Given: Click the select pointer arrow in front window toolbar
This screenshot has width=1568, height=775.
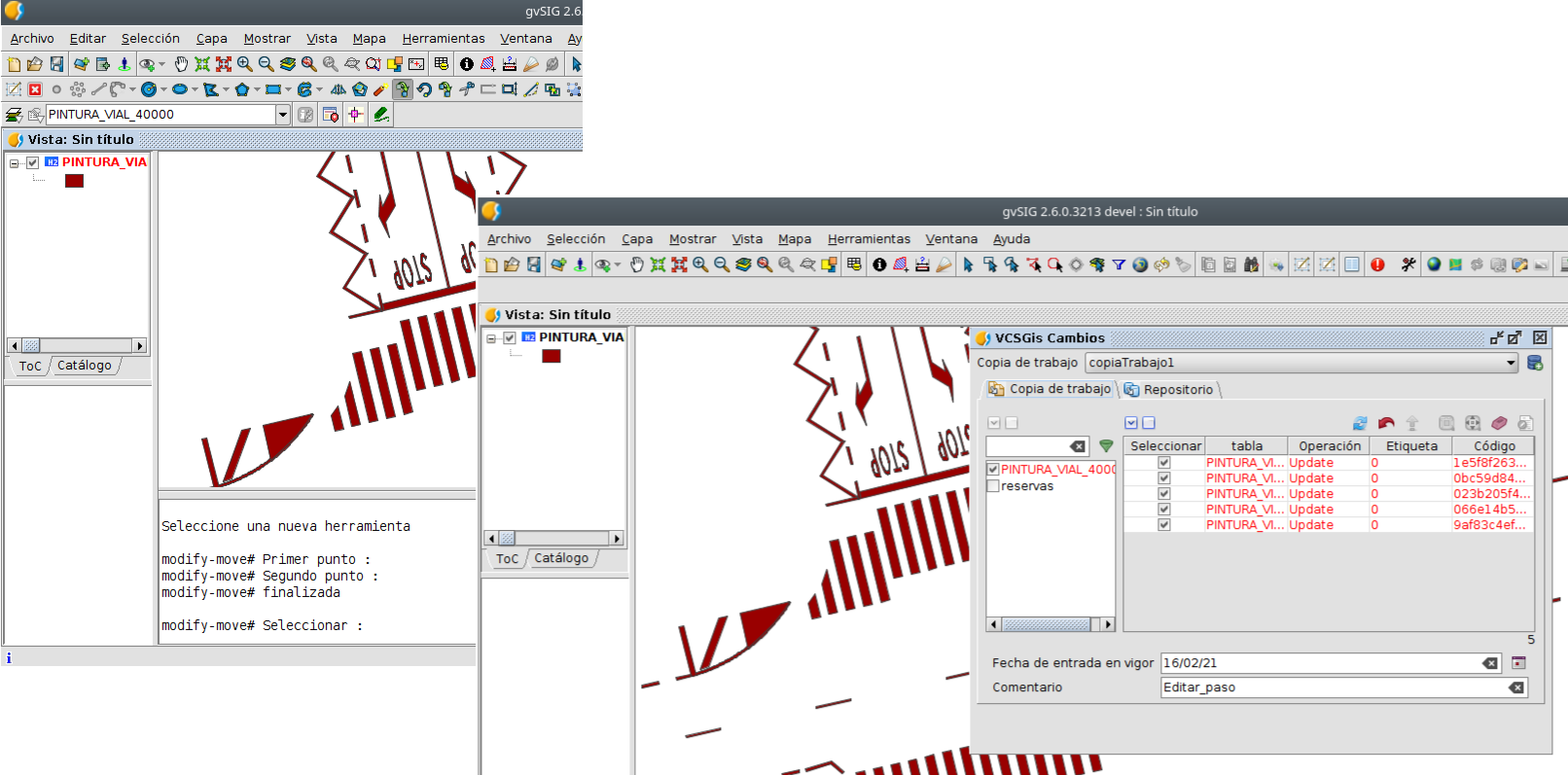Looking at the screenshot, I should (x=968, y=264).
